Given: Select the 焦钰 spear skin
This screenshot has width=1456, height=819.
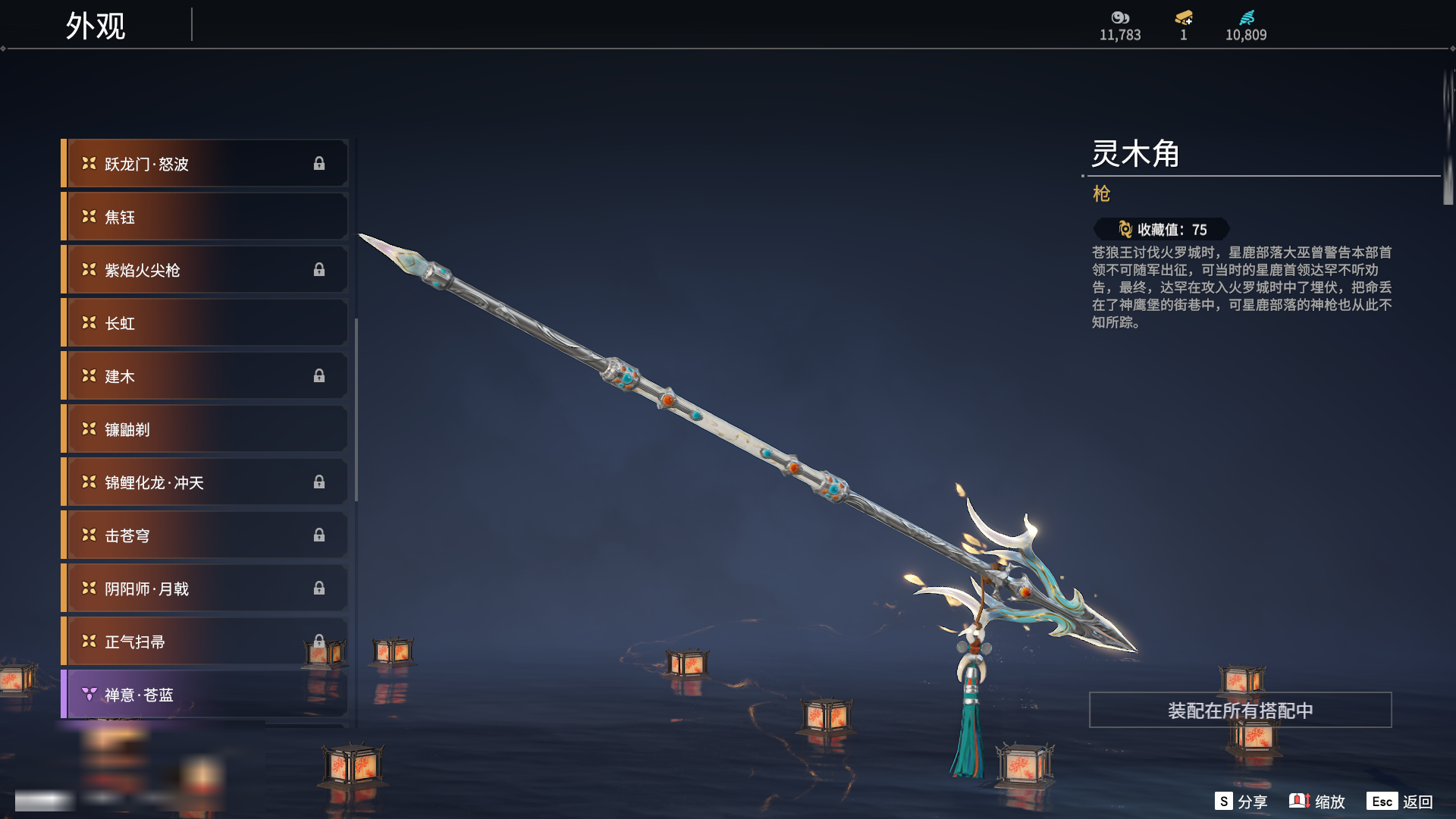Looking at the screenshot, I should (205, 217).
